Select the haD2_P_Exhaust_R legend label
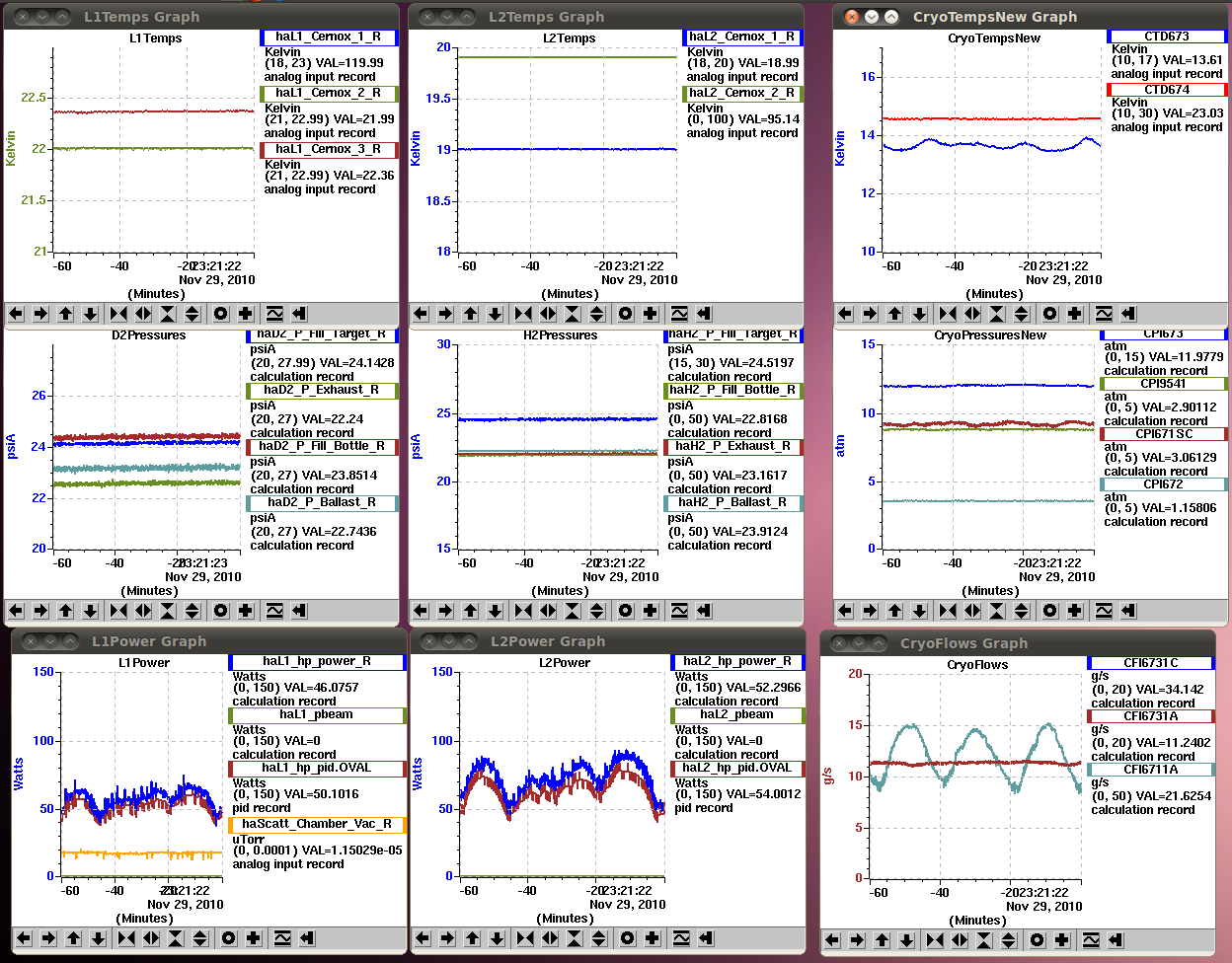Screen dimensions: 1232x963 tap(322, 391)
